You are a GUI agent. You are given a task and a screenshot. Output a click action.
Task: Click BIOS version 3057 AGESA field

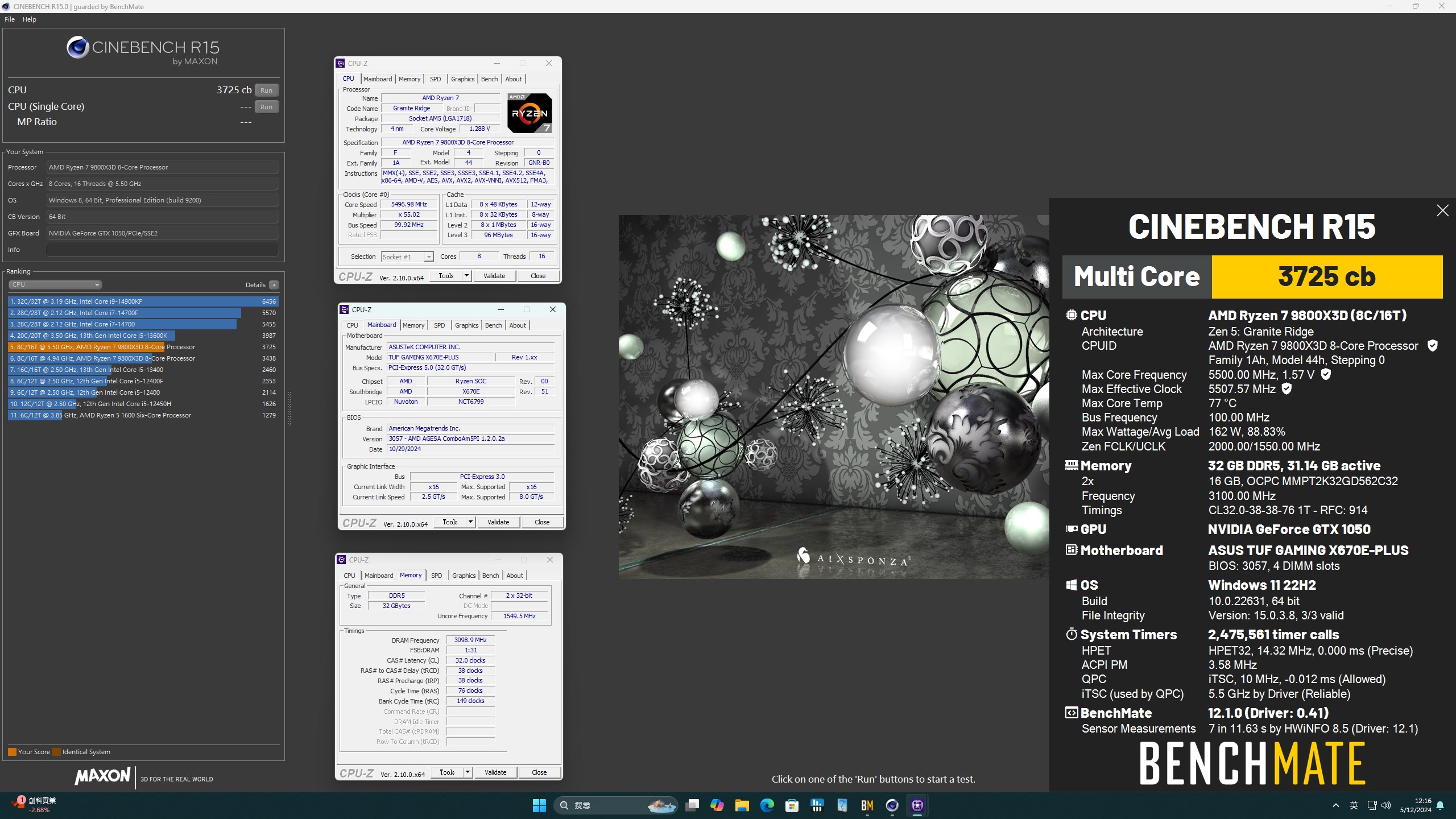(470, 439)
